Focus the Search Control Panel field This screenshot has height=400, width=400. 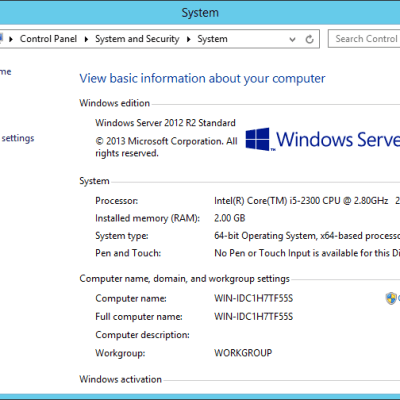(364, 39)
